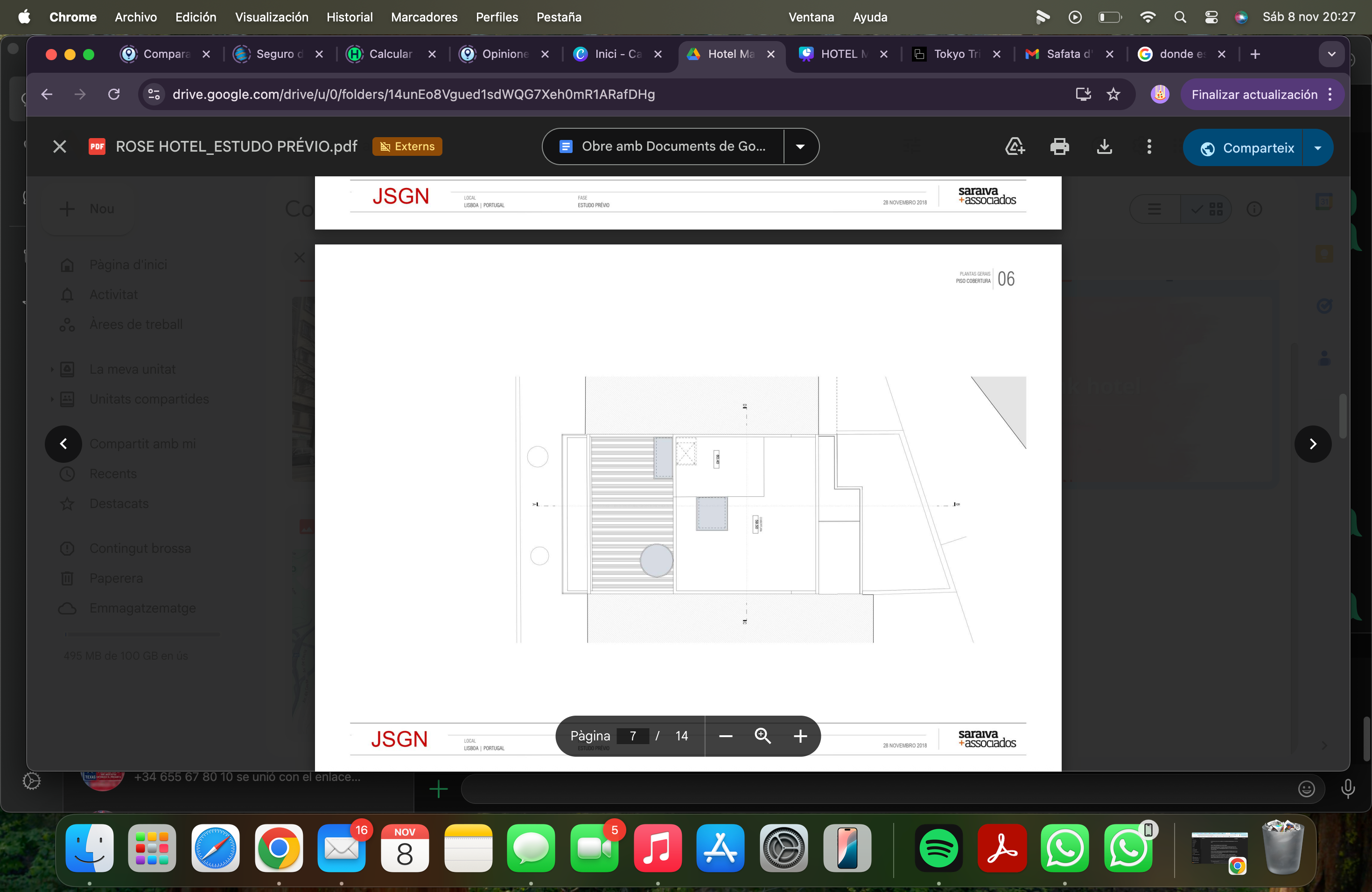Go to the next file with the right arrow
This screenshot has width=1372, height=892.
pyautogui.click(x=1313, y=444)
